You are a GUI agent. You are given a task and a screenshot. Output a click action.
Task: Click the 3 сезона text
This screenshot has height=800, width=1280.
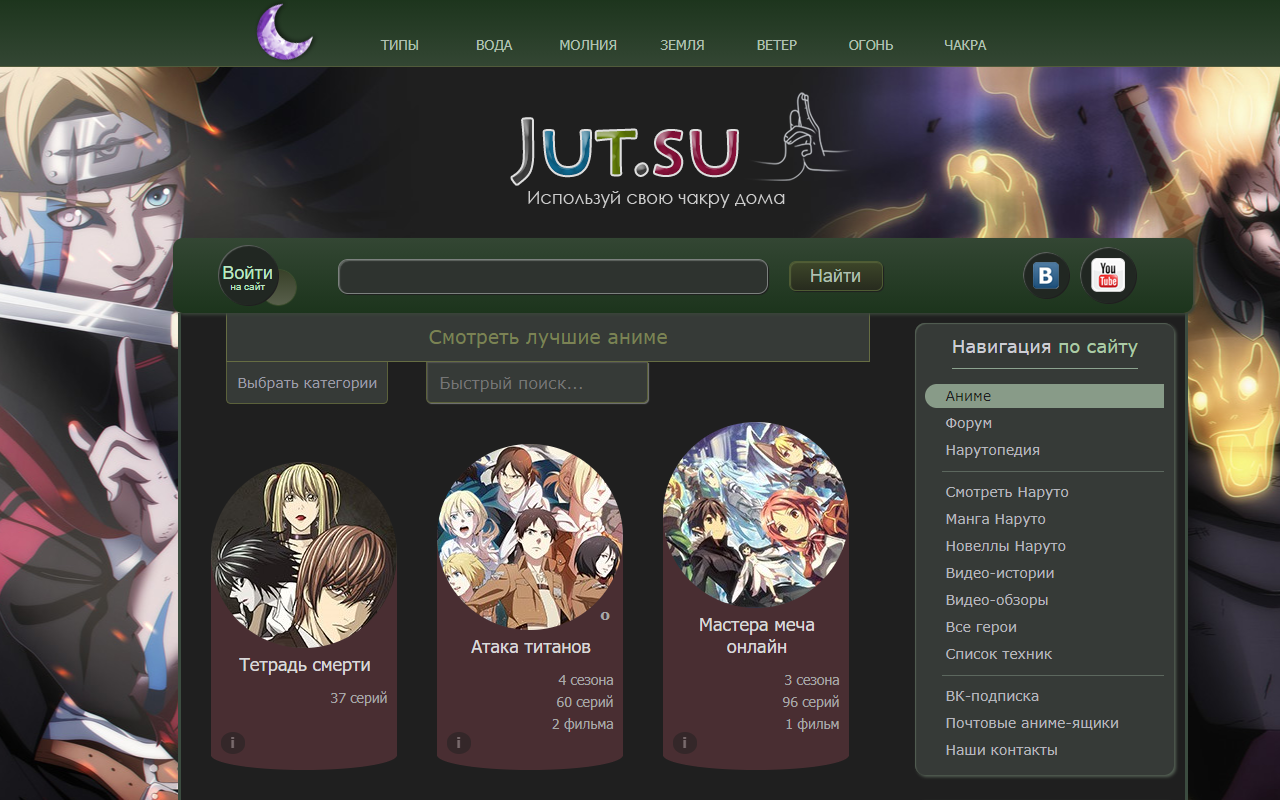[x=812, y=680]
